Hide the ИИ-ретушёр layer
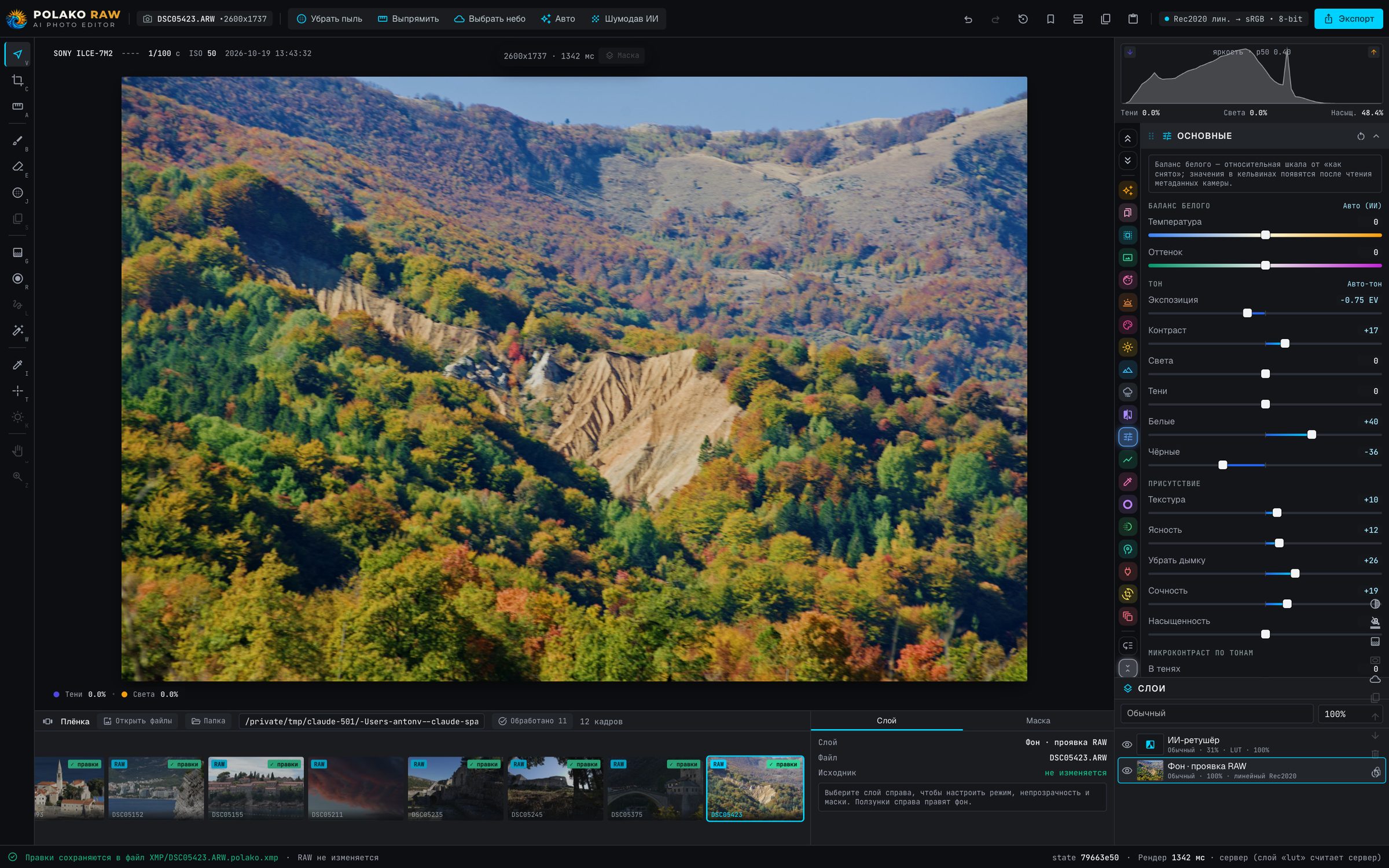1389x868 pixels. (x=1127, y=745)
